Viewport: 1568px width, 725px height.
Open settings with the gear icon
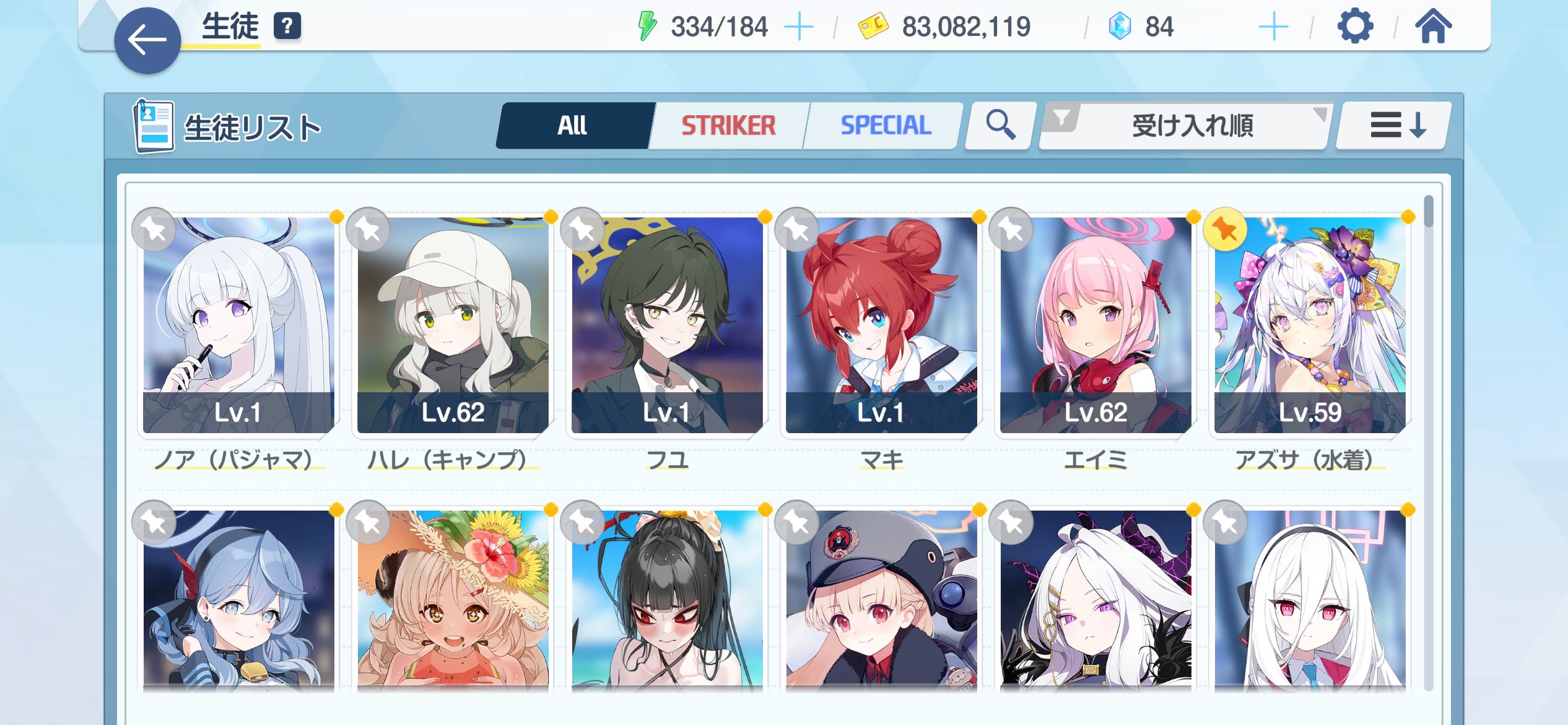point(1355,27)
